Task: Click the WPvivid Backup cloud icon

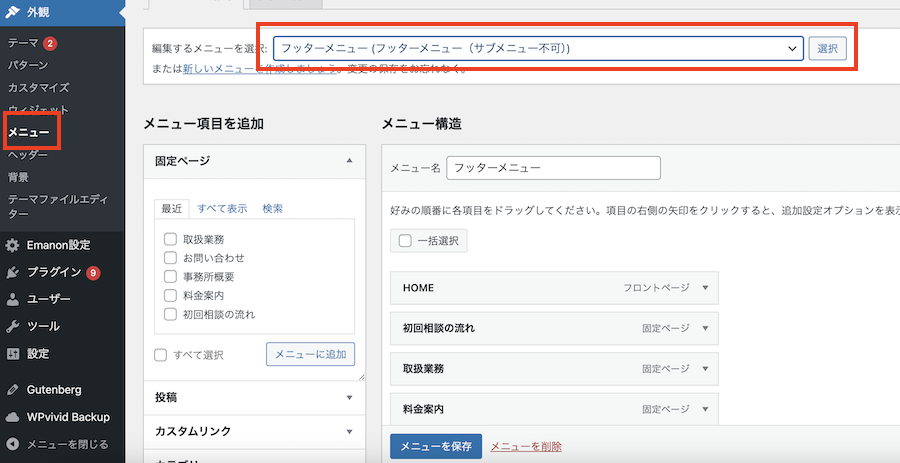Action: [x=13, y=417]
